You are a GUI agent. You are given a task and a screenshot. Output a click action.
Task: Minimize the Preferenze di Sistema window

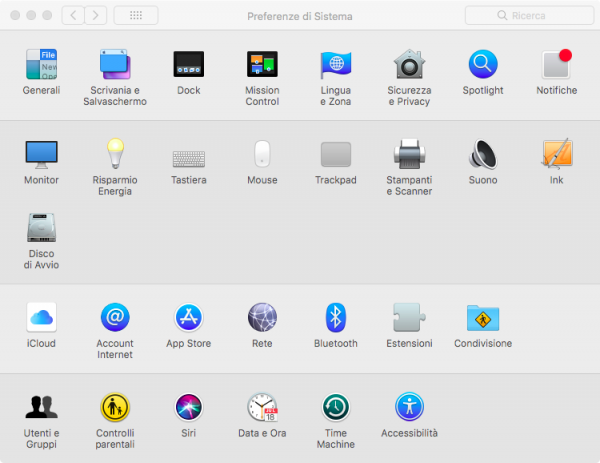coord(31,15)
